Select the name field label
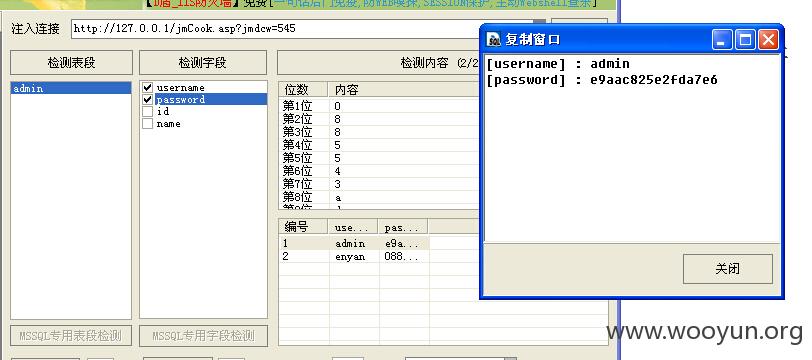This screenshot has width=812, height=360. [x=168, y=124]
